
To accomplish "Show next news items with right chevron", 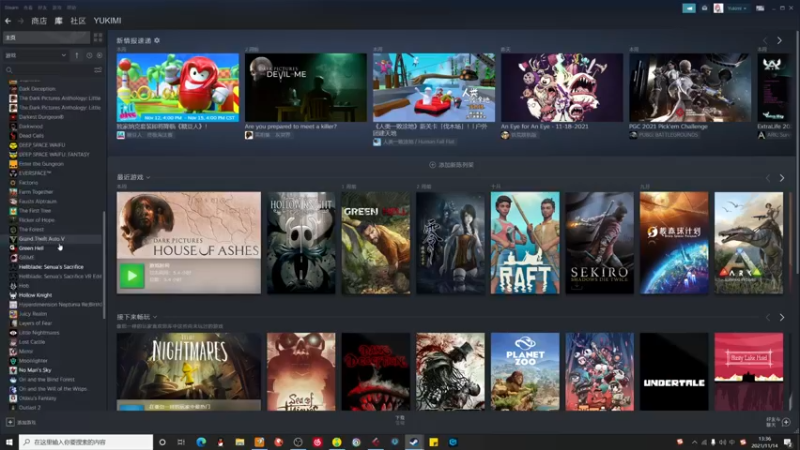I will 779,40.
